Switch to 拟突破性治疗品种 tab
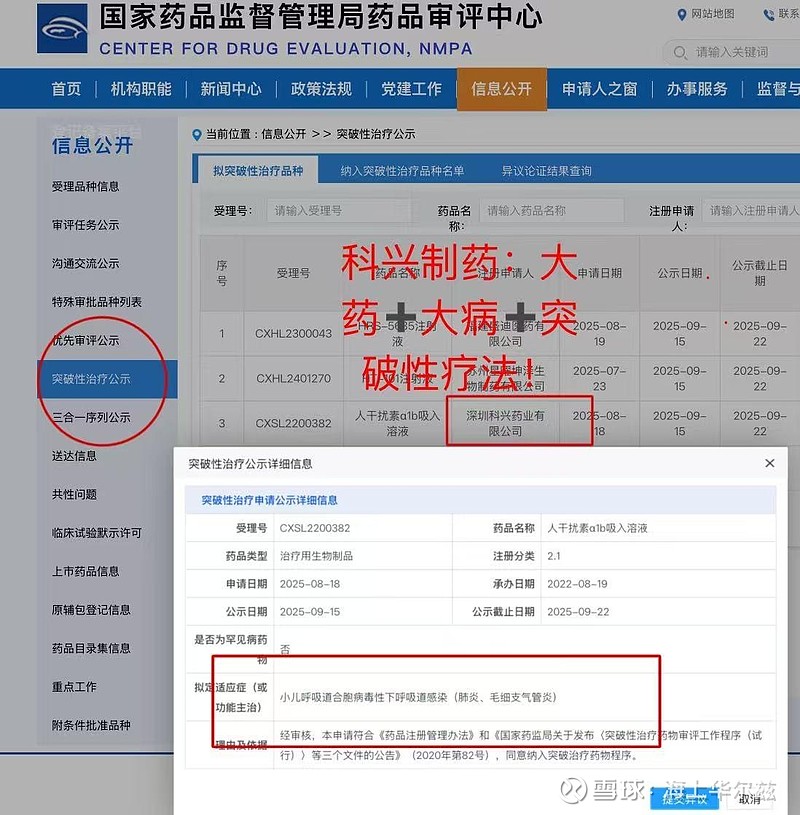The image size is (800, 815). coord(258,171)
